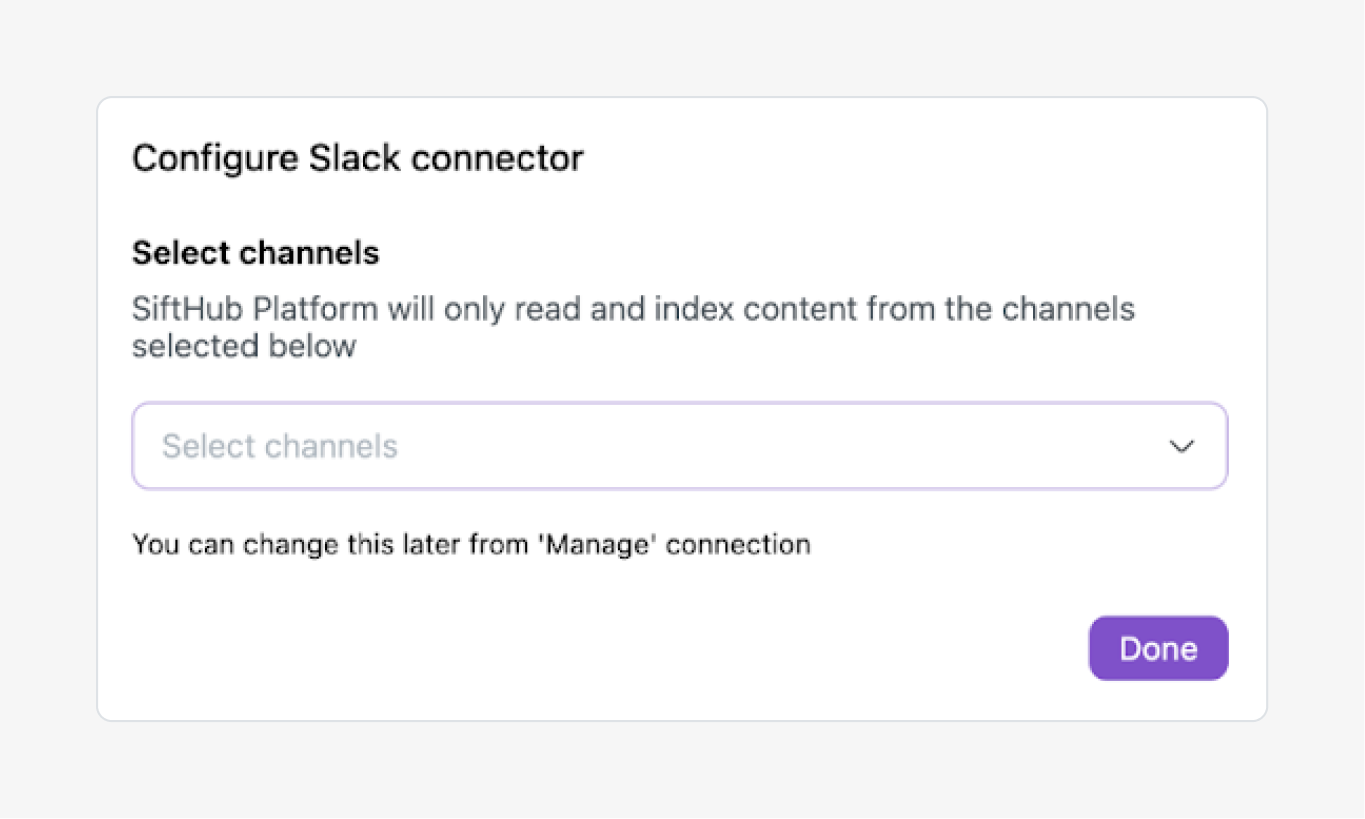Viewport: 1365px width, 819px height.
Task: Click the "Select channels" placeholder text
Action: 280,446
